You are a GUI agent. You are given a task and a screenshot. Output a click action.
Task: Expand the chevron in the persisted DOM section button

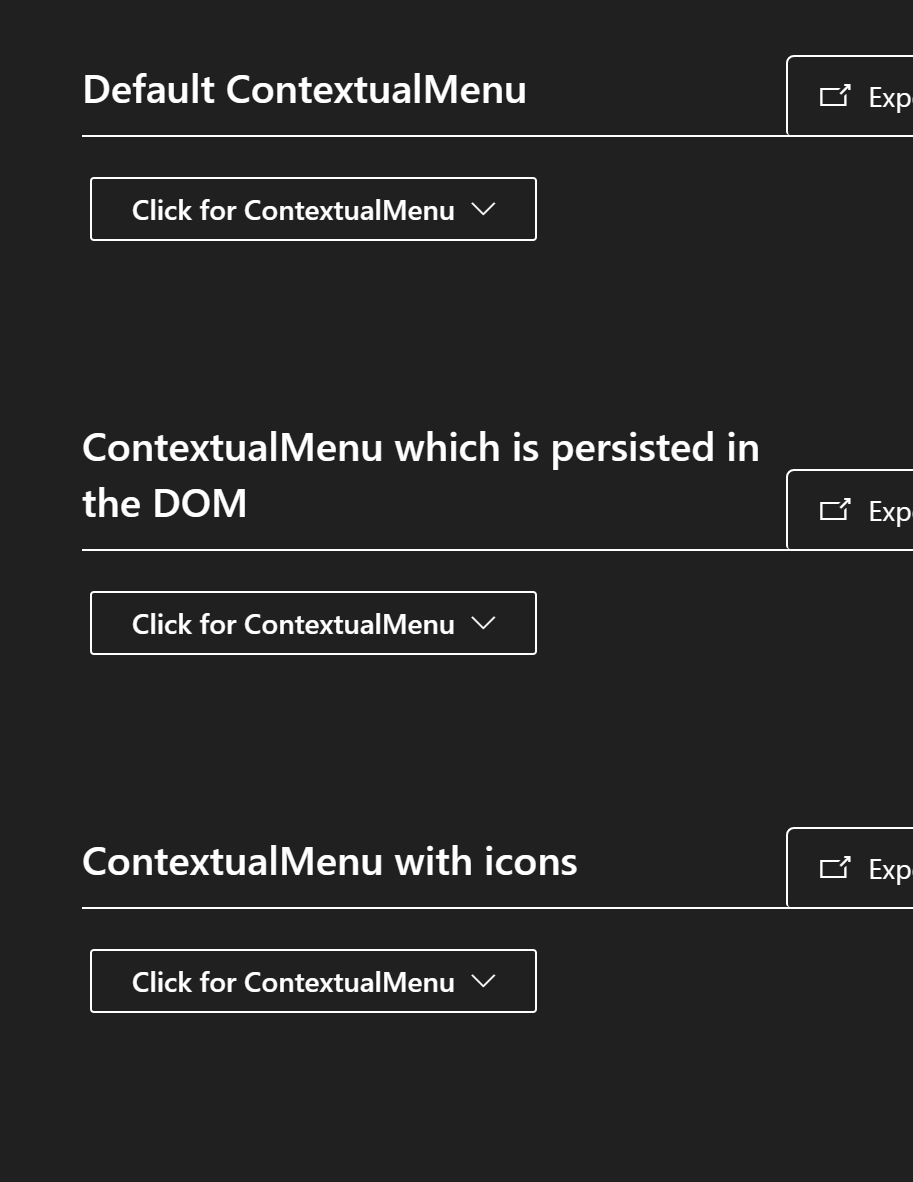483,623
